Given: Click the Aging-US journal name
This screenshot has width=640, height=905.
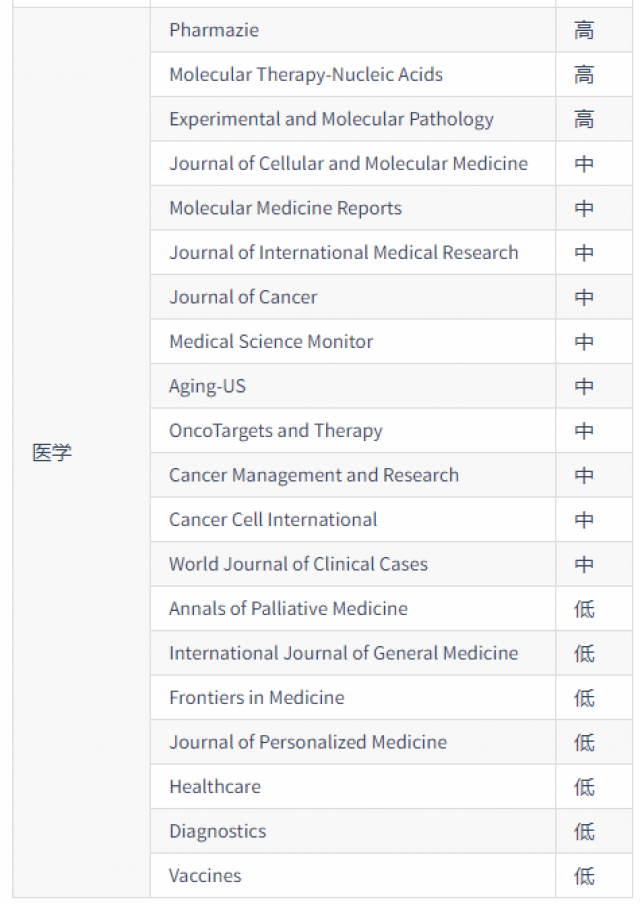Looking at the screenshot, I should (x=207, y=386).
